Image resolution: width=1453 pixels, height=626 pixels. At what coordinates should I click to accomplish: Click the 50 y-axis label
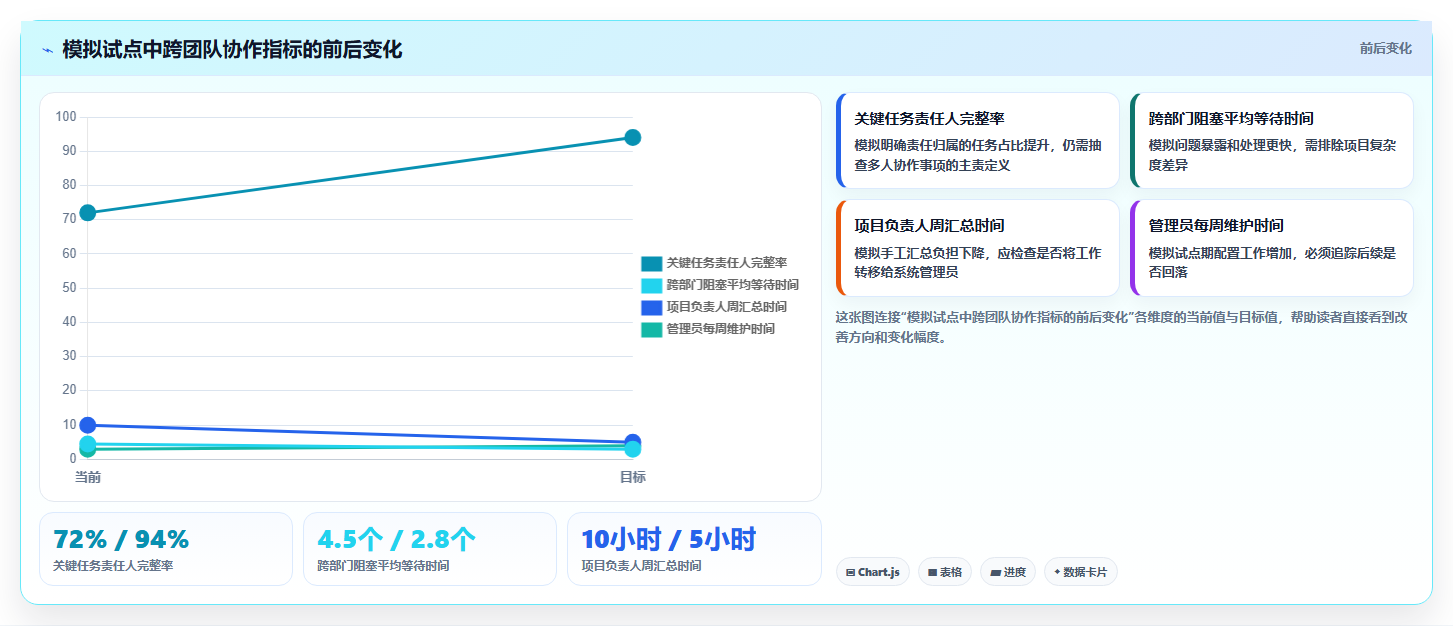point(69,288)
